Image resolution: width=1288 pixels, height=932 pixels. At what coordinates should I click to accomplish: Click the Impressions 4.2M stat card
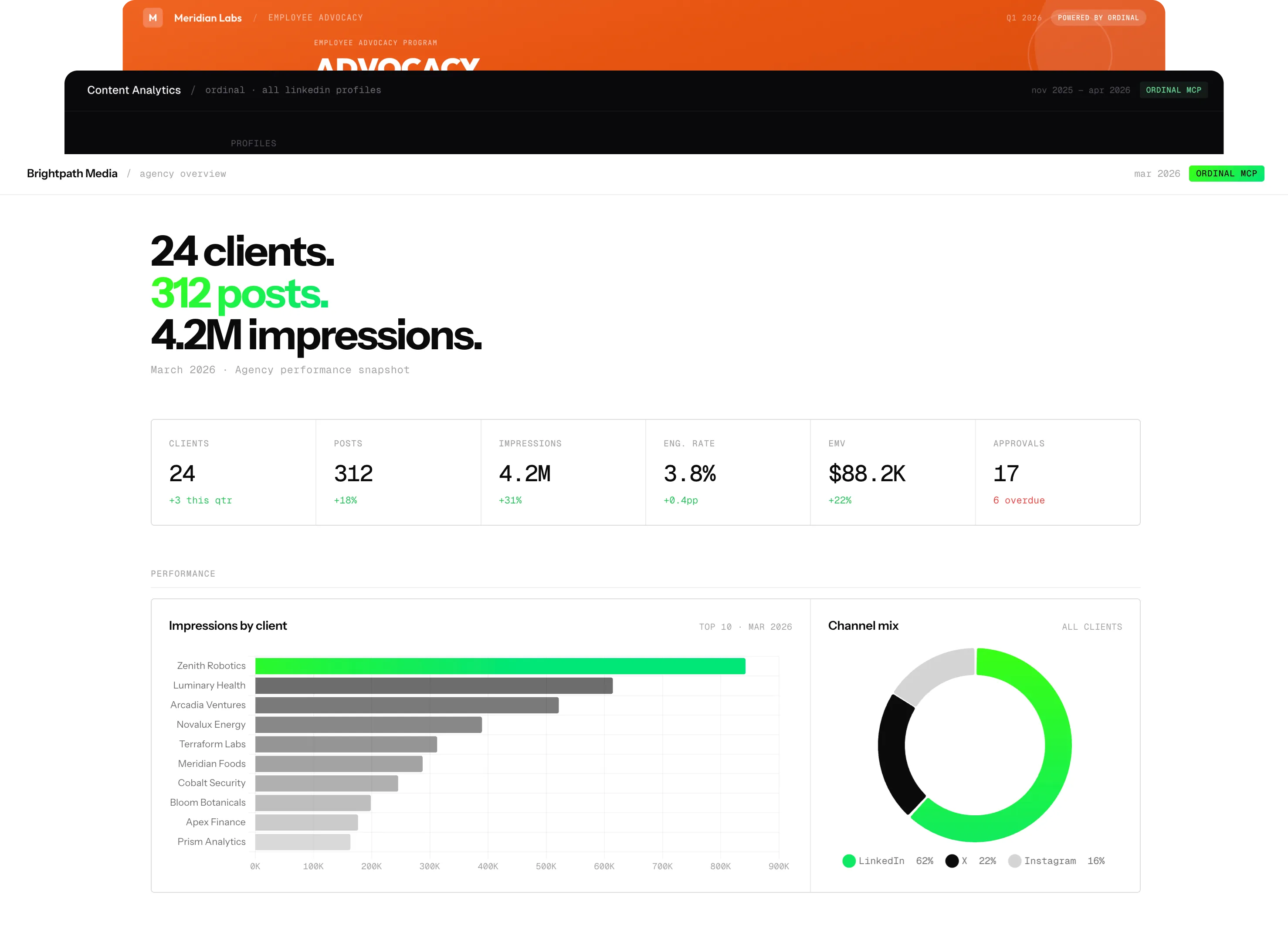tap(563, 472)
